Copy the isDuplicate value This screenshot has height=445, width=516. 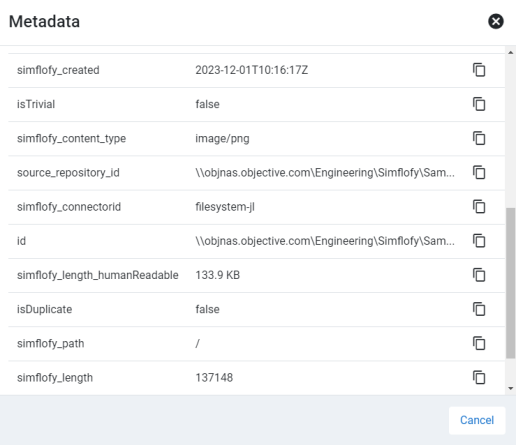479,309
